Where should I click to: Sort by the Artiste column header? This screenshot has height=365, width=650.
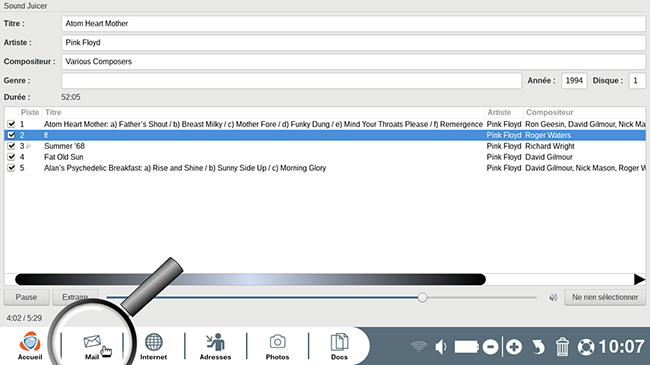tap(503, 112)
